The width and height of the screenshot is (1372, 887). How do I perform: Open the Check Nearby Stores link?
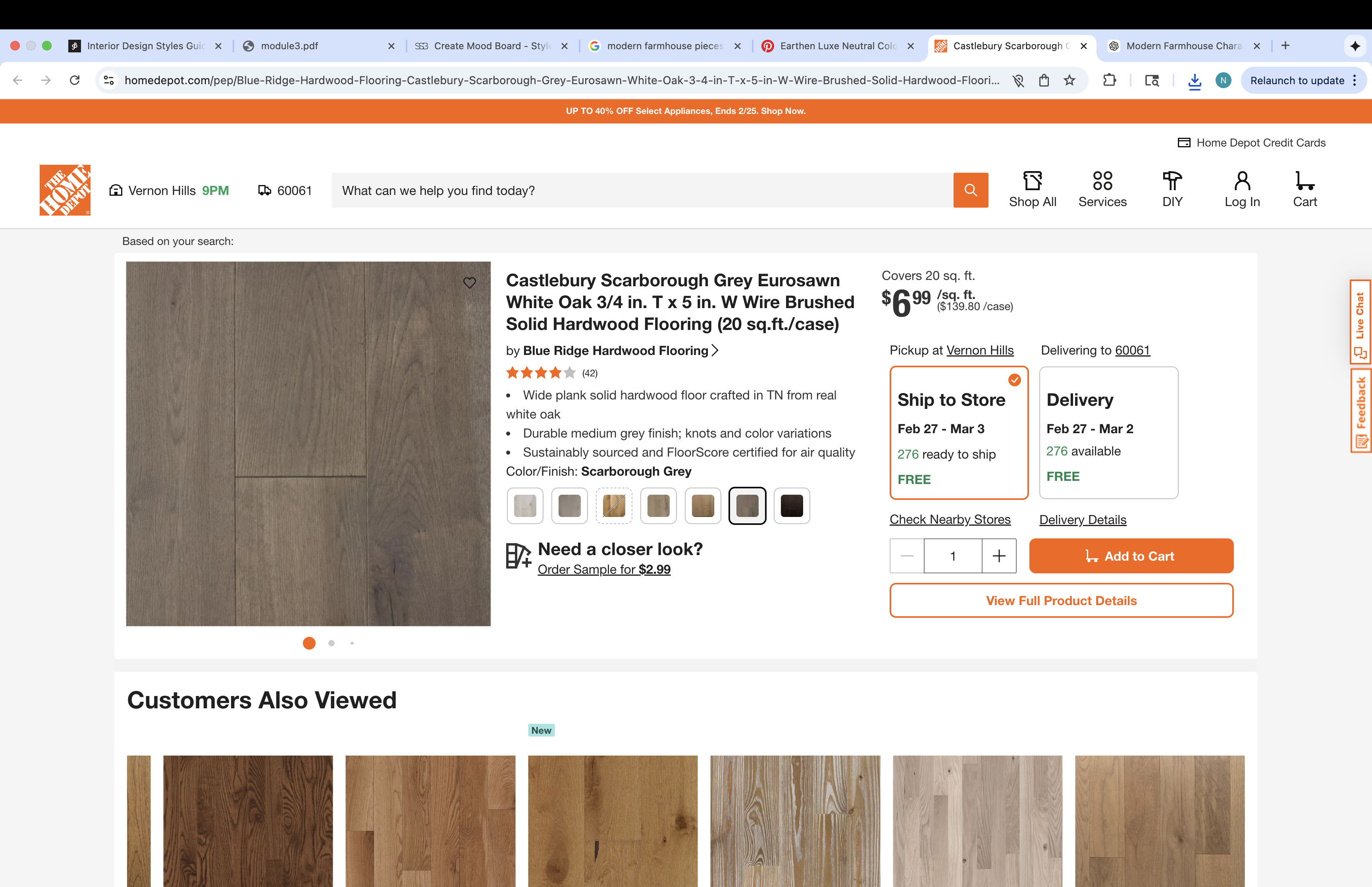[x=950, y=519]
